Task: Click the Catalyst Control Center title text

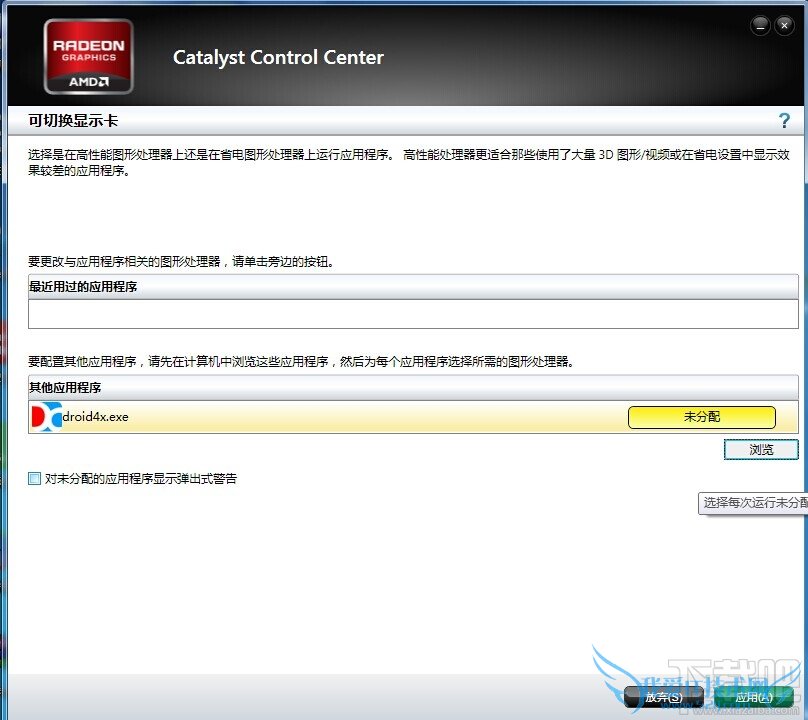Action: 278,58
